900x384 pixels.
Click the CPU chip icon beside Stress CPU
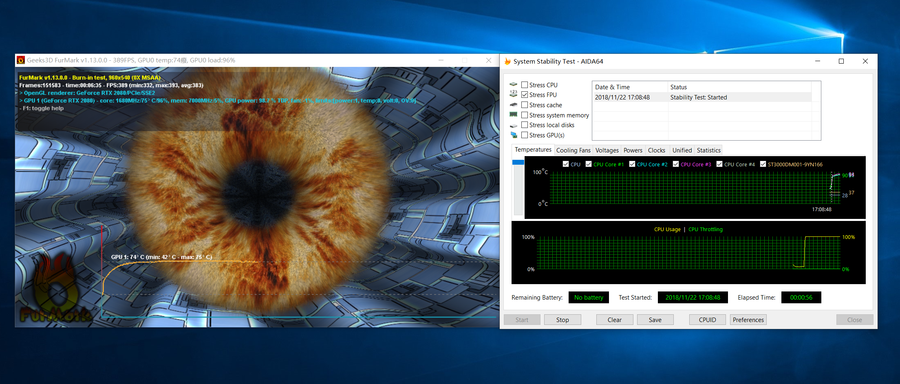coord(513,85)
